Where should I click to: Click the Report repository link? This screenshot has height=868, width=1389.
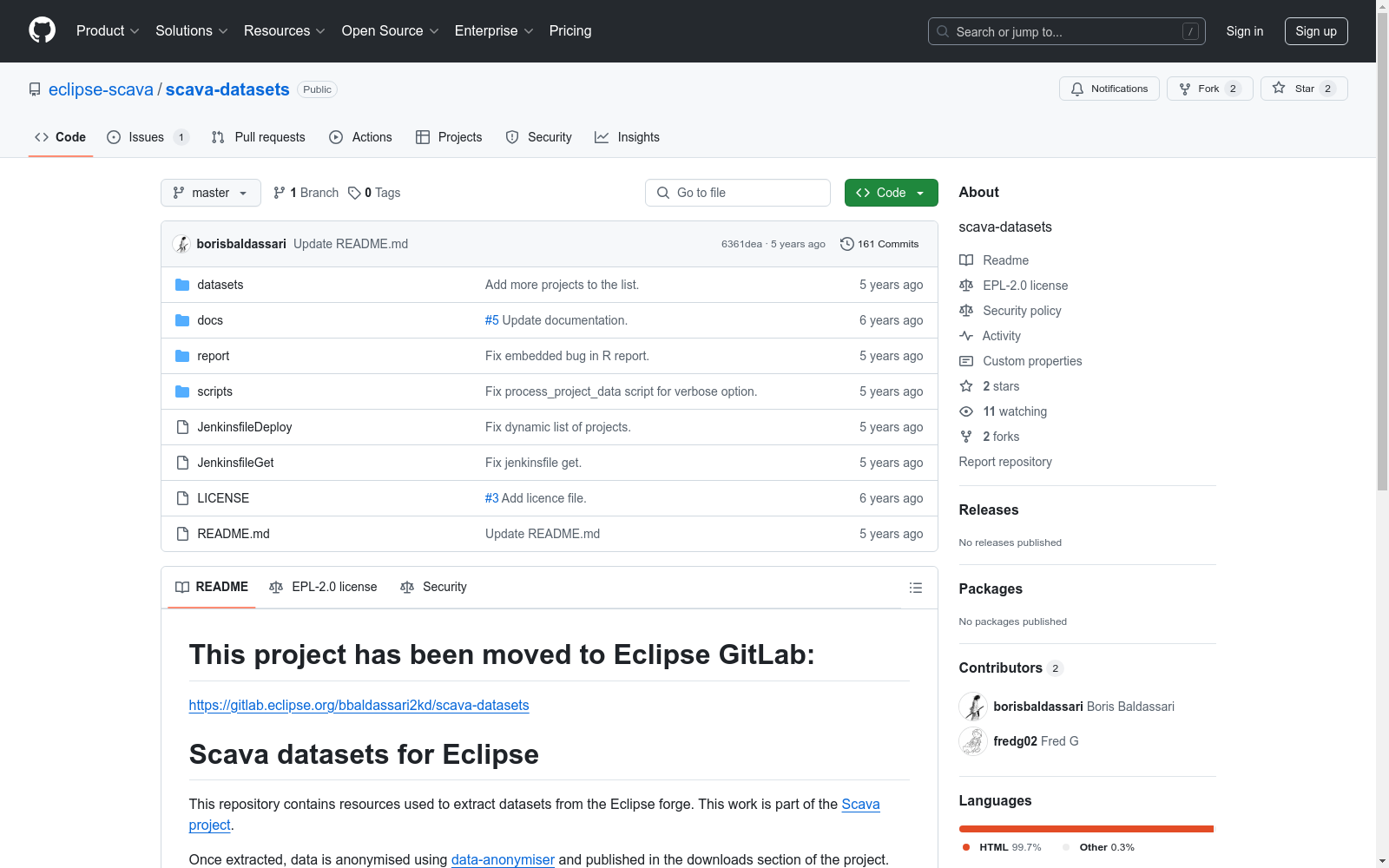click(x=1005, y=462)
